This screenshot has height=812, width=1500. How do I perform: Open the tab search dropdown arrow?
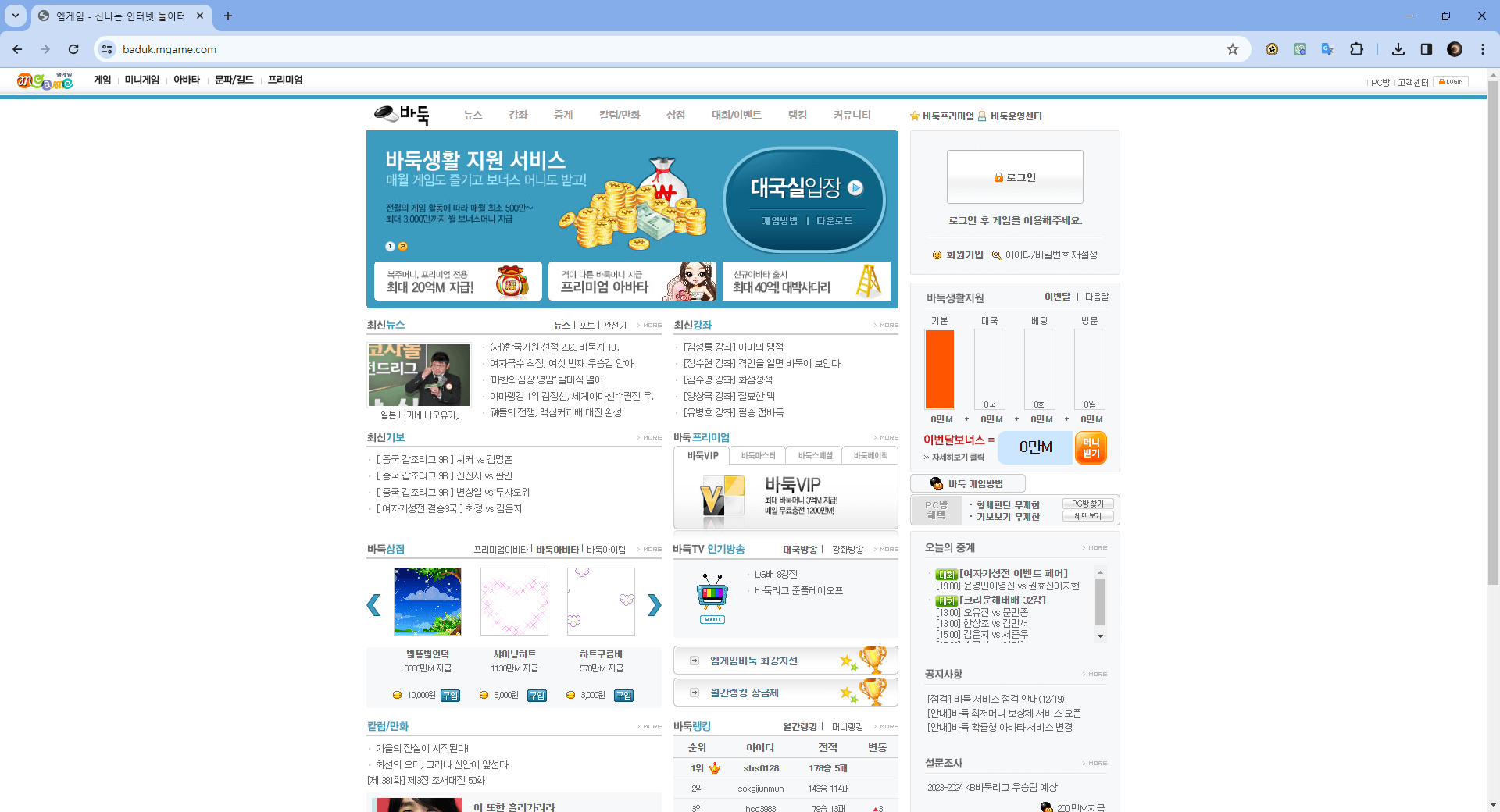coord(16,16)
